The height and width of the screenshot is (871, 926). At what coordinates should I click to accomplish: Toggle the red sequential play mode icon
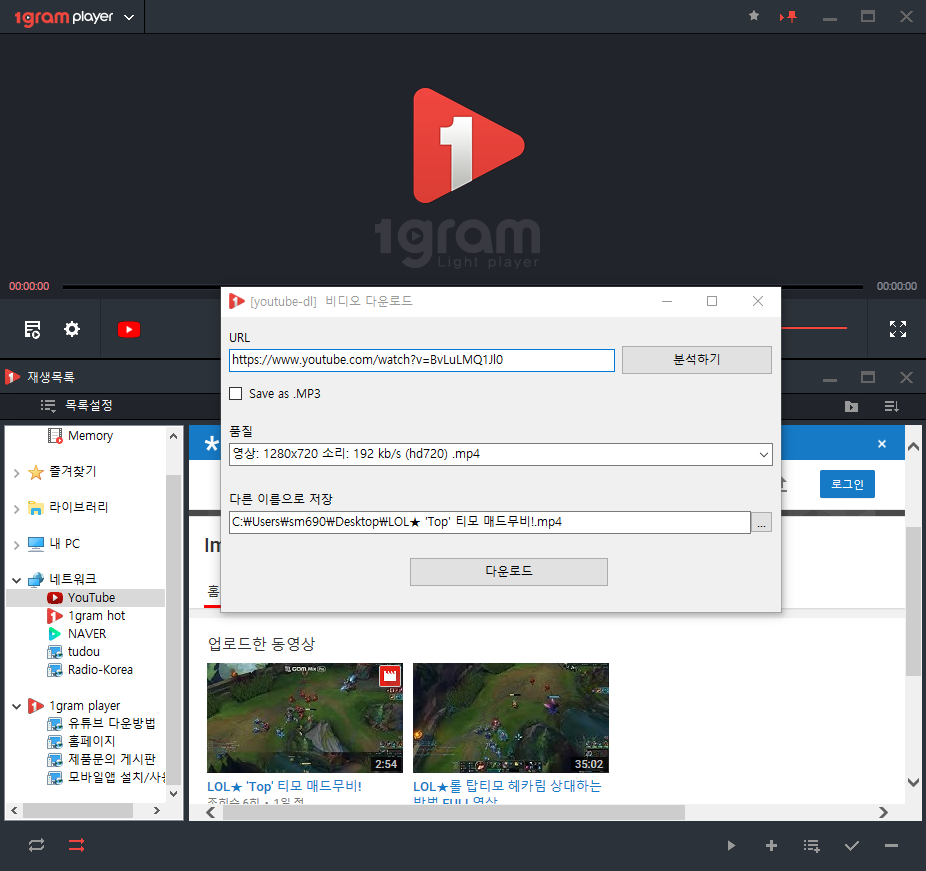[x=76, y=845]
